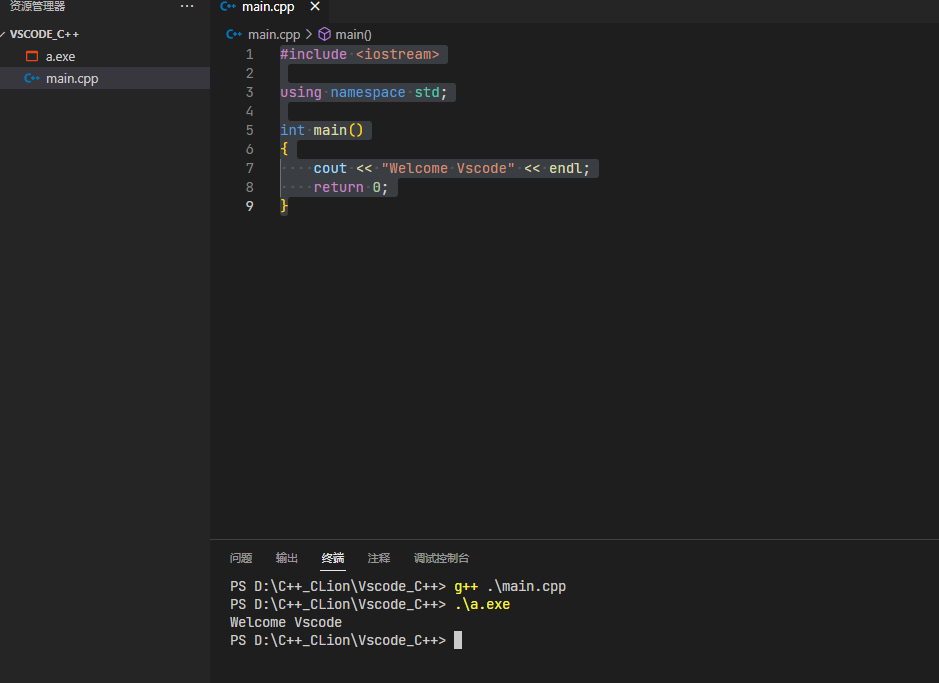Click the C++ icon beside main.cpp in Explorer
Viewport: 939px width, 683px height.
pos(32,78)
